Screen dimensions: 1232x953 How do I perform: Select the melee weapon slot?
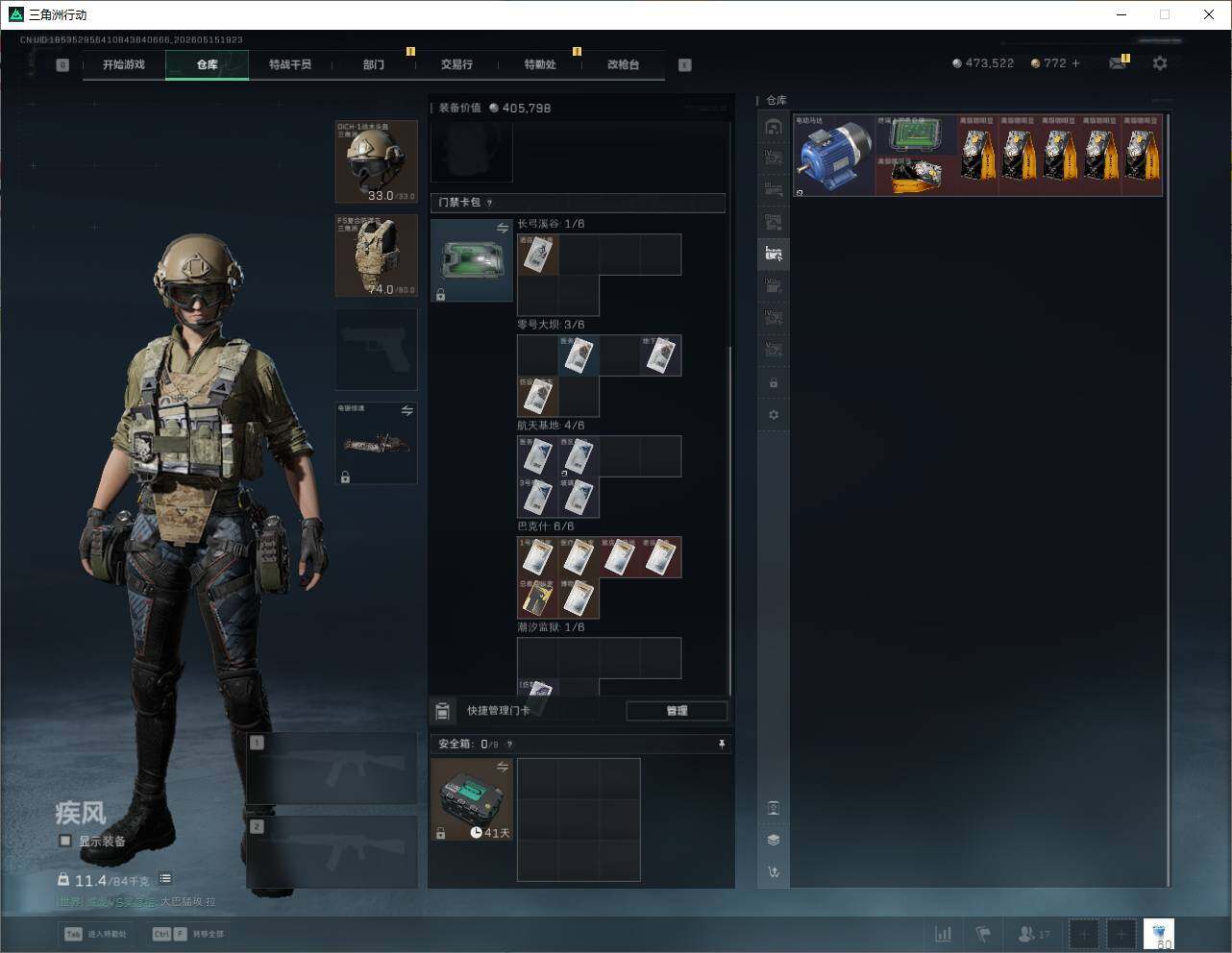[x=377, y=443]
